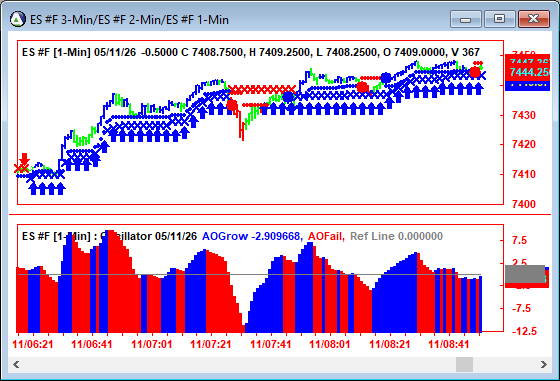Click the 7400 price axis label

(x=524, y=204)
